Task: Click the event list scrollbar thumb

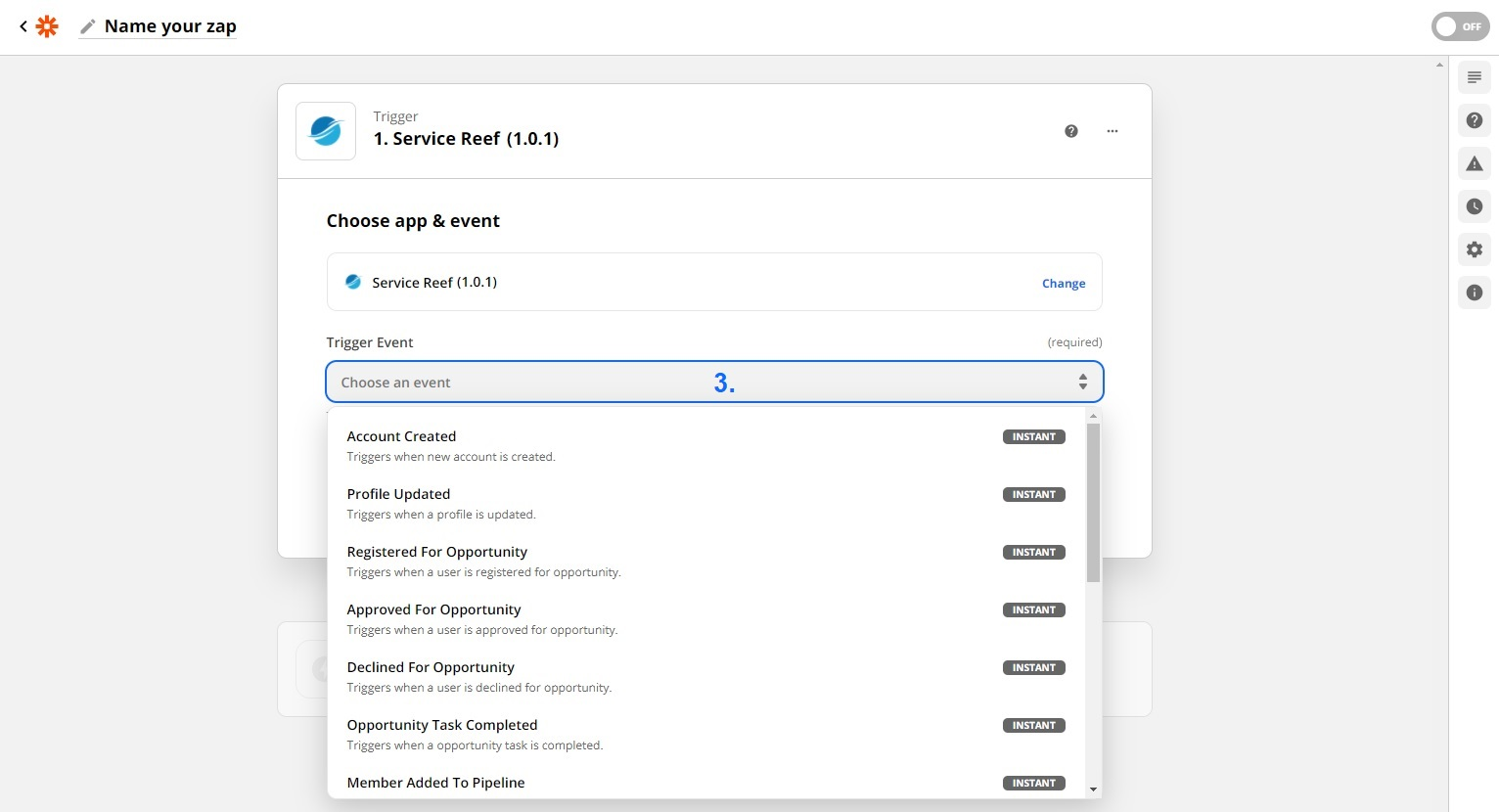Action: click(1093, 503)
